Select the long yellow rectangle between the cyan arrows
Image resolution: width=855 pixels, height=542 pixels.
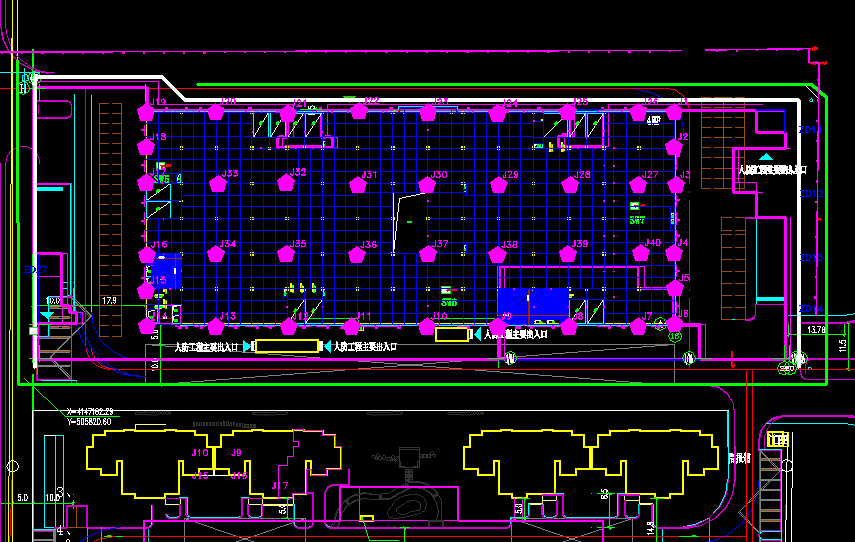[285, 346]
